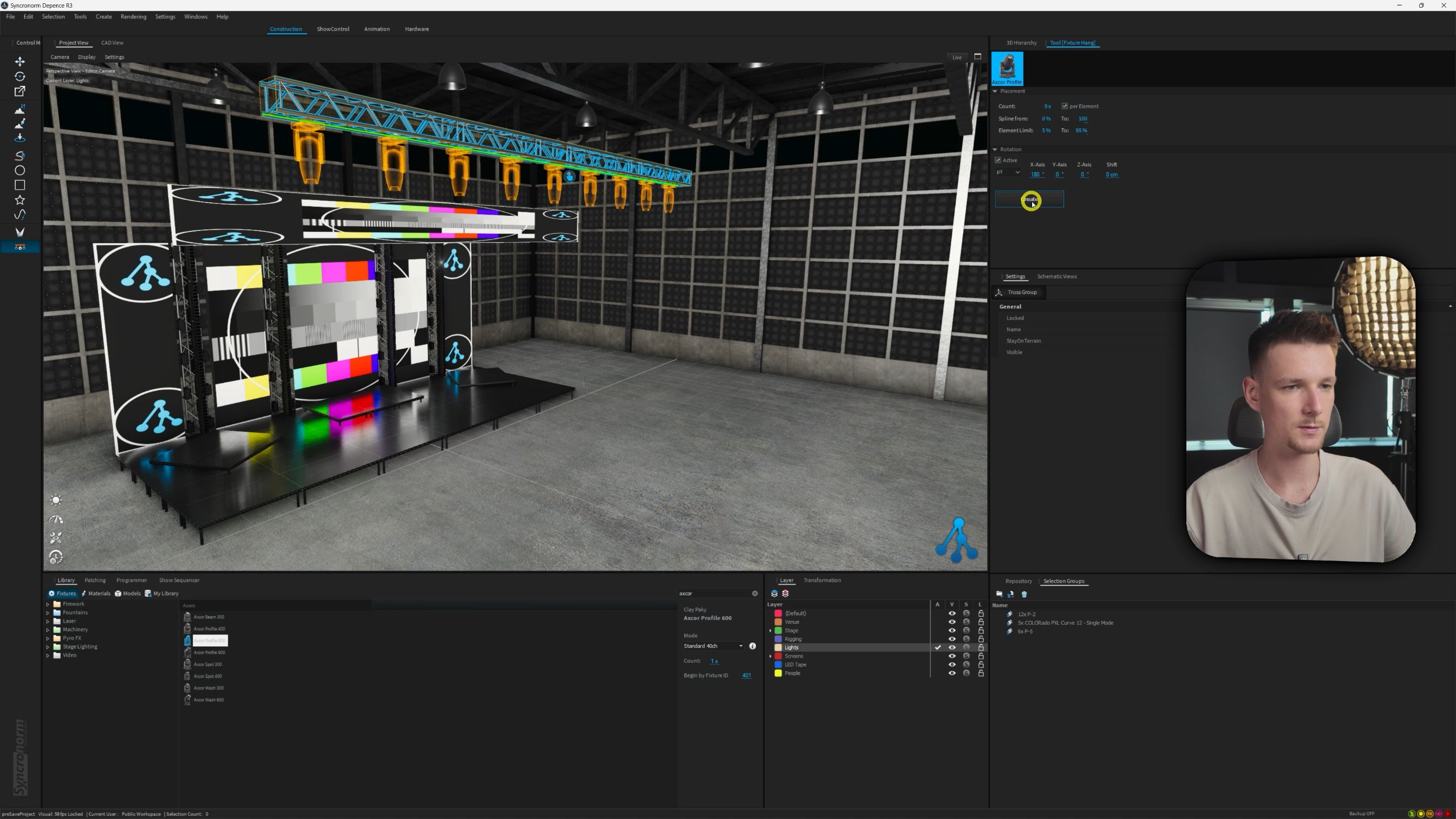
Task: Clear the axcor search field
Action: pyautogui.click(x=754, y=593)
